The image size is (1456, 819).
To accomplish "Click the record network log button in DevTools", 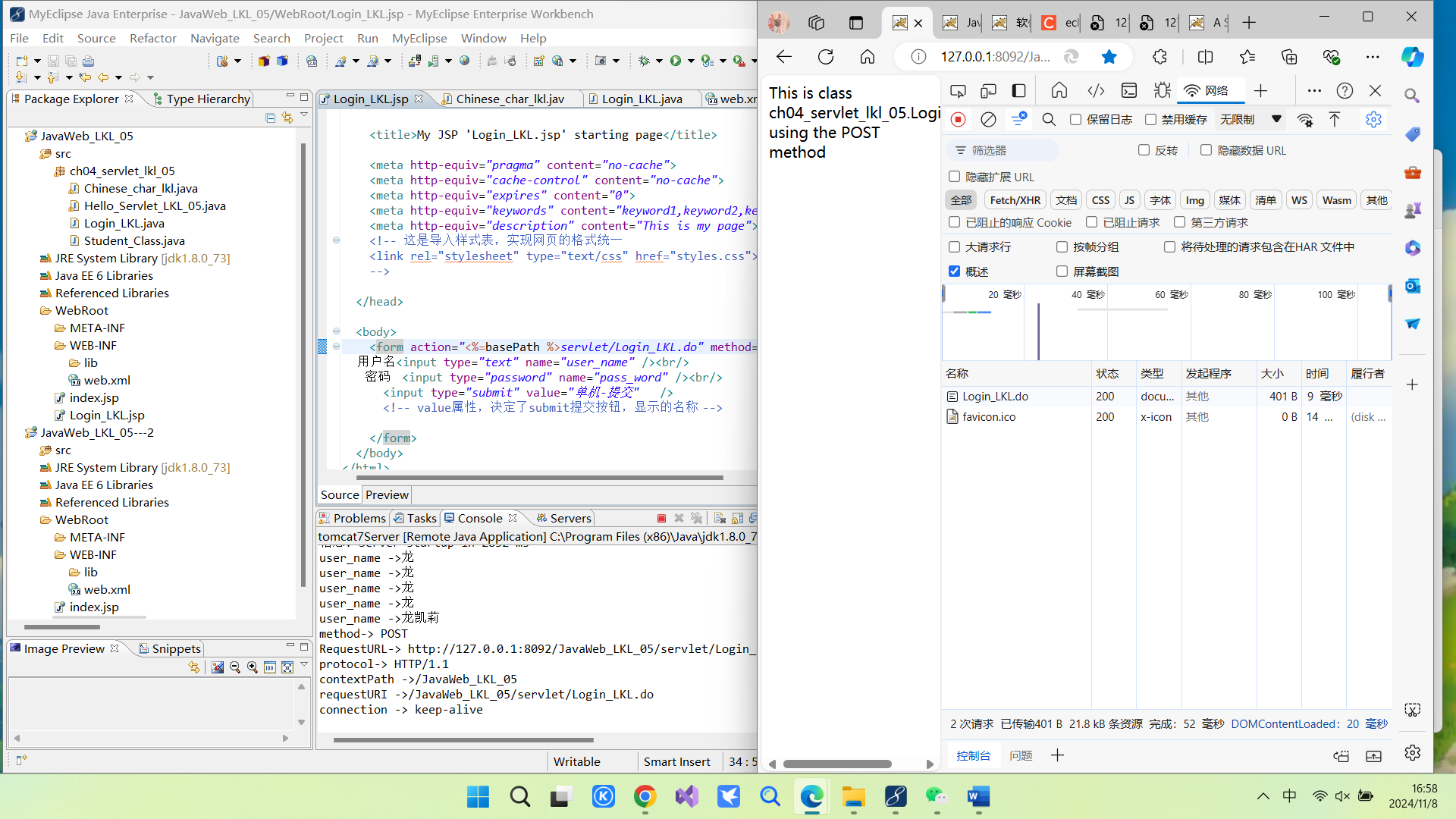I will tap(959, 120).
